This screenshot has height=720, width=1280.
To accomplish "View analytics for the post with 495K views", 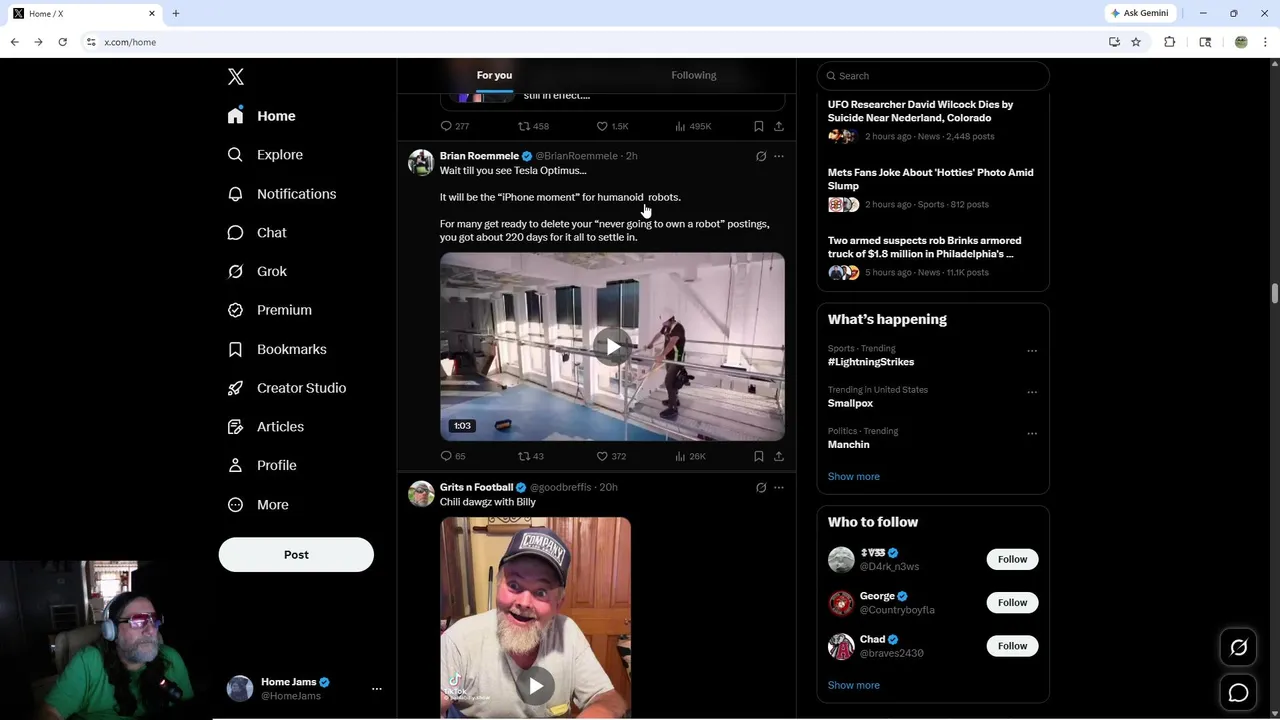I will point(693,127).
